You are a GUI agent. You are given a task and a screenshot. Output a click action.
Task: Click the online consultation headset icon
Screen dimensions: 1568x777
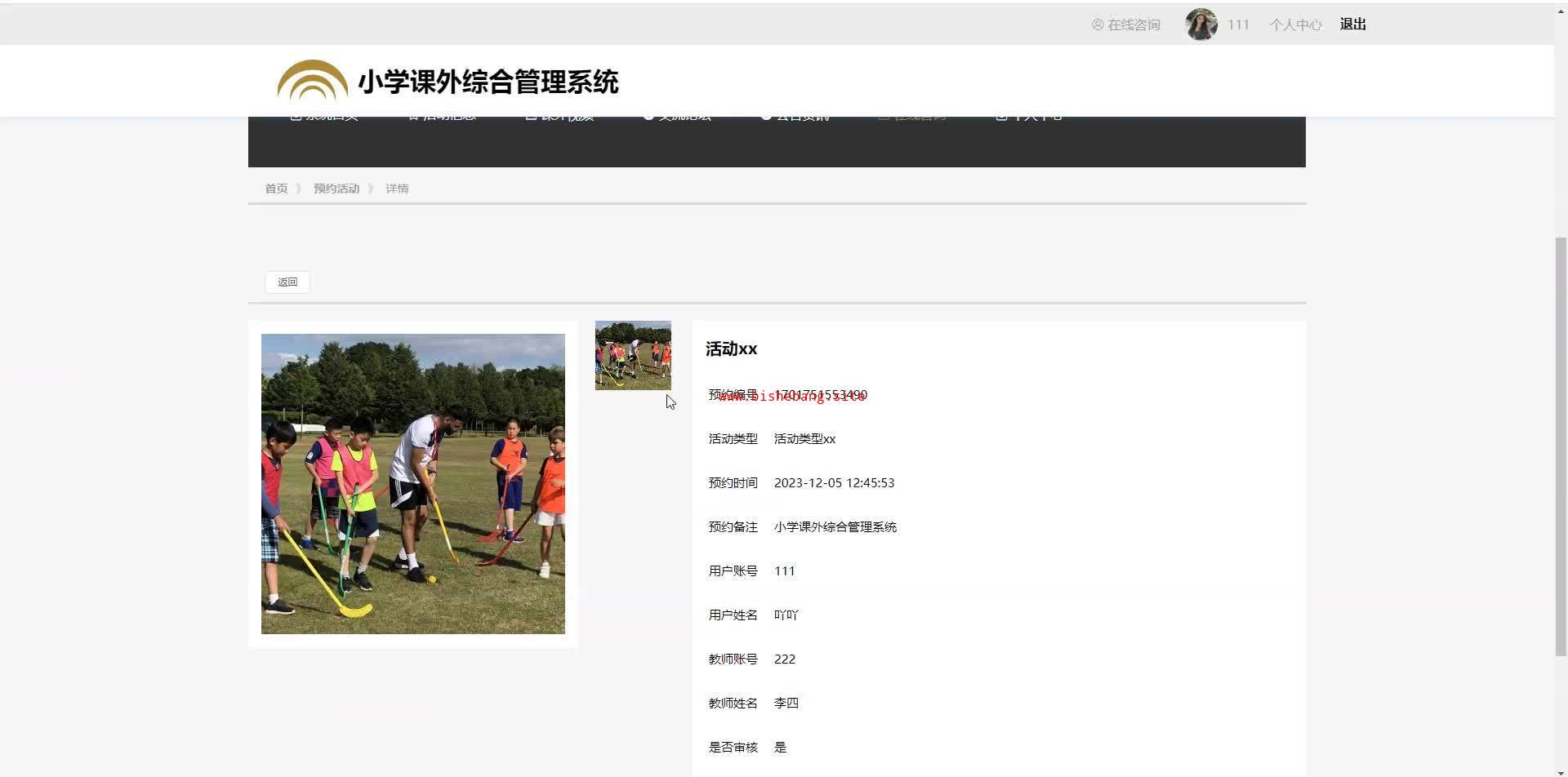click(1098, 24)
